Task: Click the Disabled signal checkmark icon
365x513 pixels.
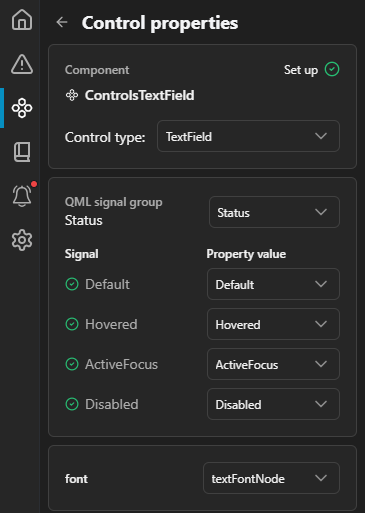Action: [72, 404]
